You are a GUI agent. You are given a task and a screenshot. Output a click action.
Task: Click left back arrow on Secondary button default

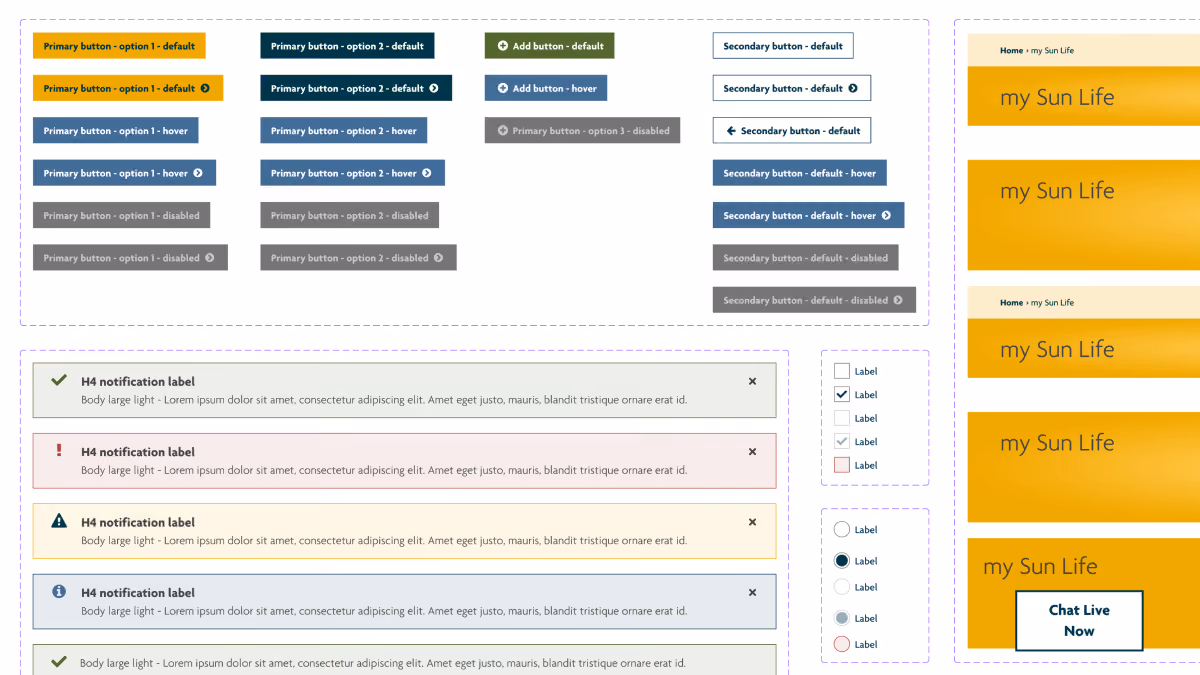tap(731, 131)
